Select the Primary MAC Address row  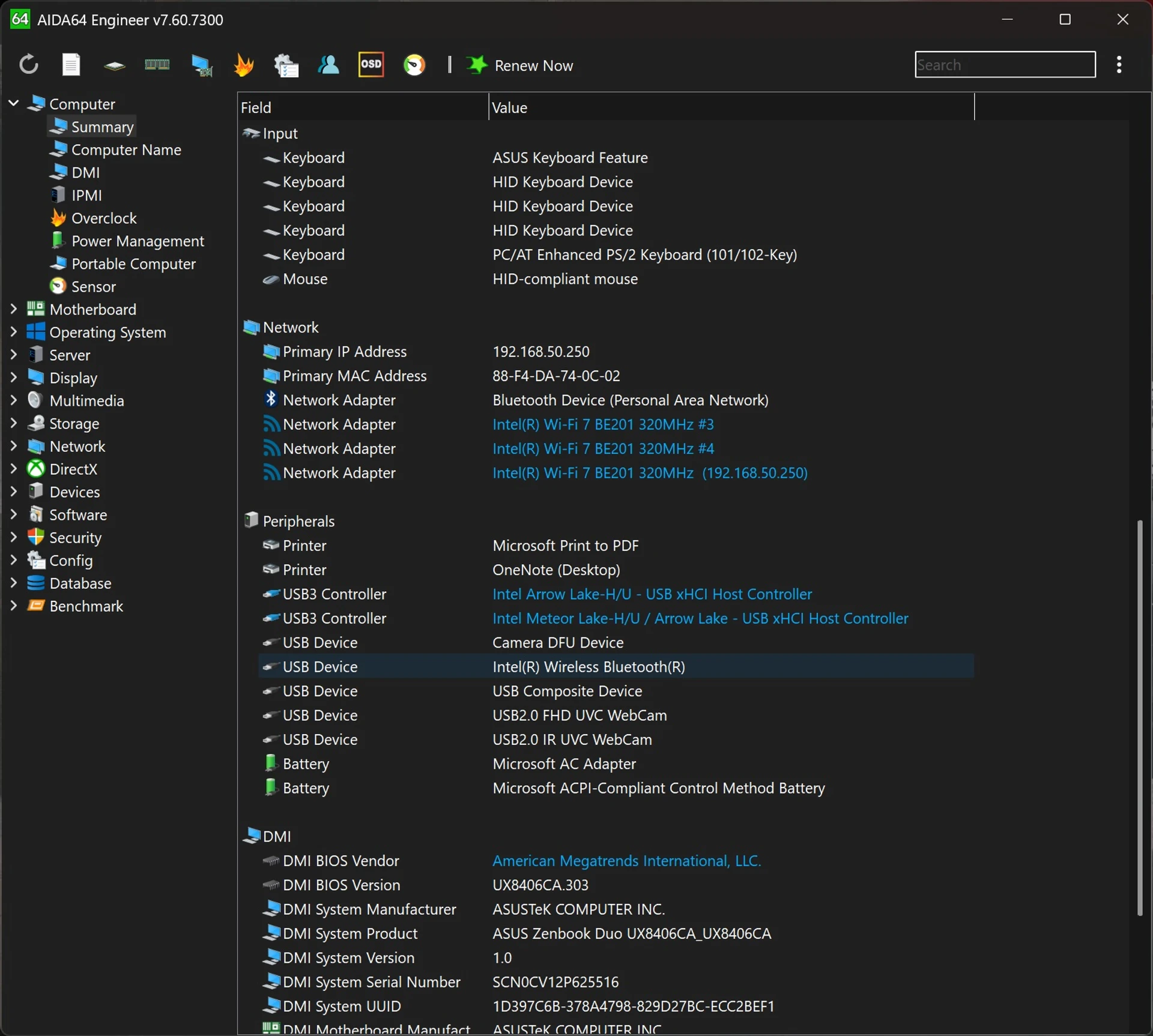point(616,376)
